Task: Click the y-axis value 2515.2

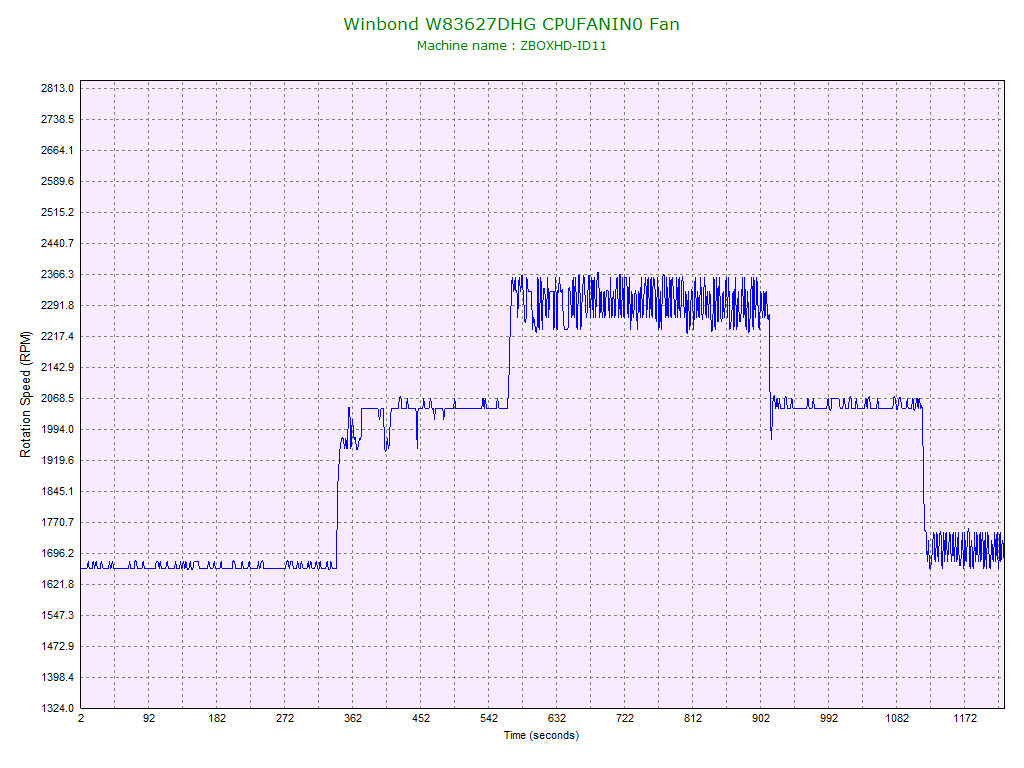Action: click(x=57, y=212)
